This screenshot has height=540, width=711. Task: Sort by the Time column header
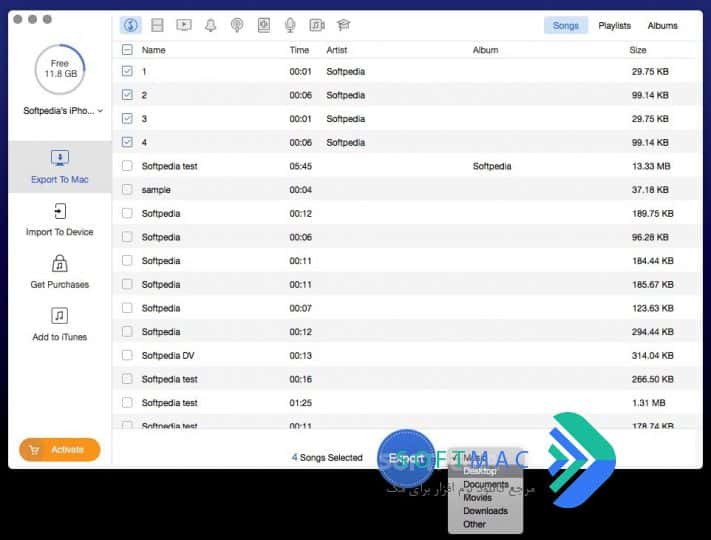[x=299, y=50]
